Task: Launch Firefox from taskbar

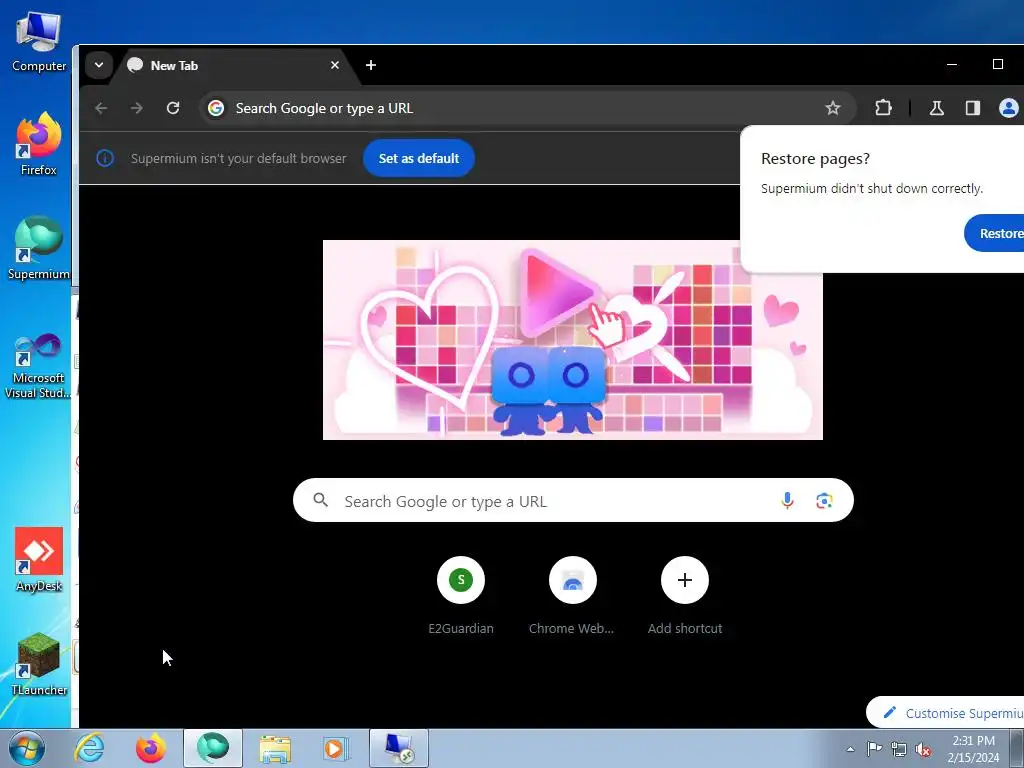Action: click(150, 748)
